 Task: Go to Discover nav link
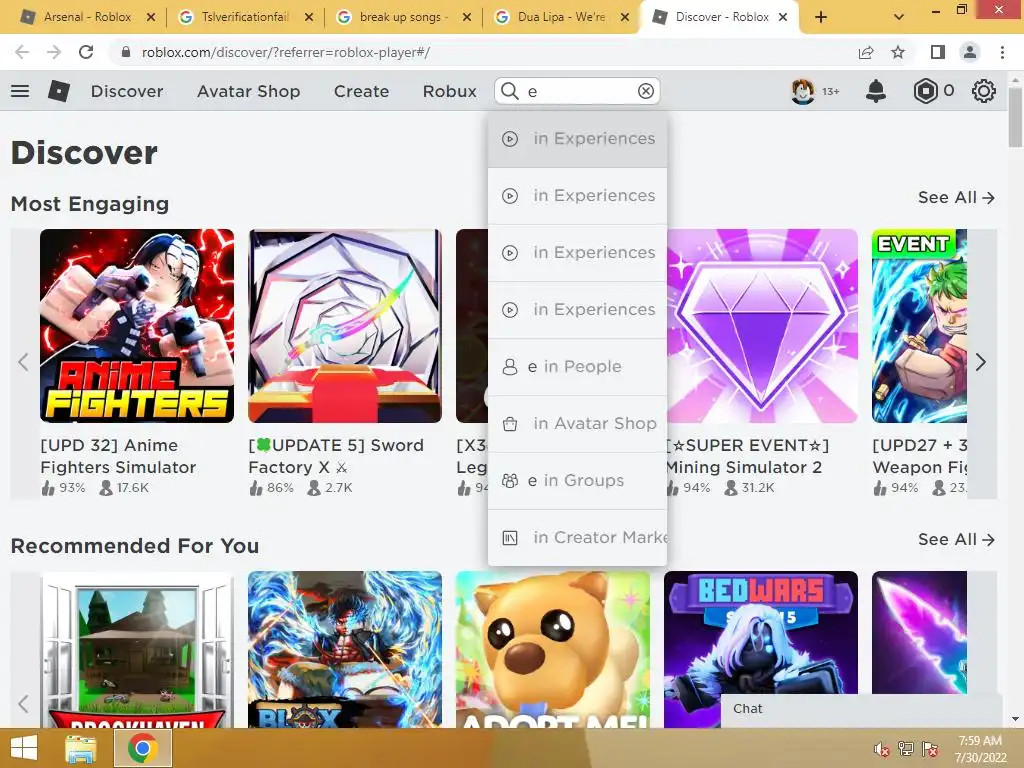click(127, 91)
